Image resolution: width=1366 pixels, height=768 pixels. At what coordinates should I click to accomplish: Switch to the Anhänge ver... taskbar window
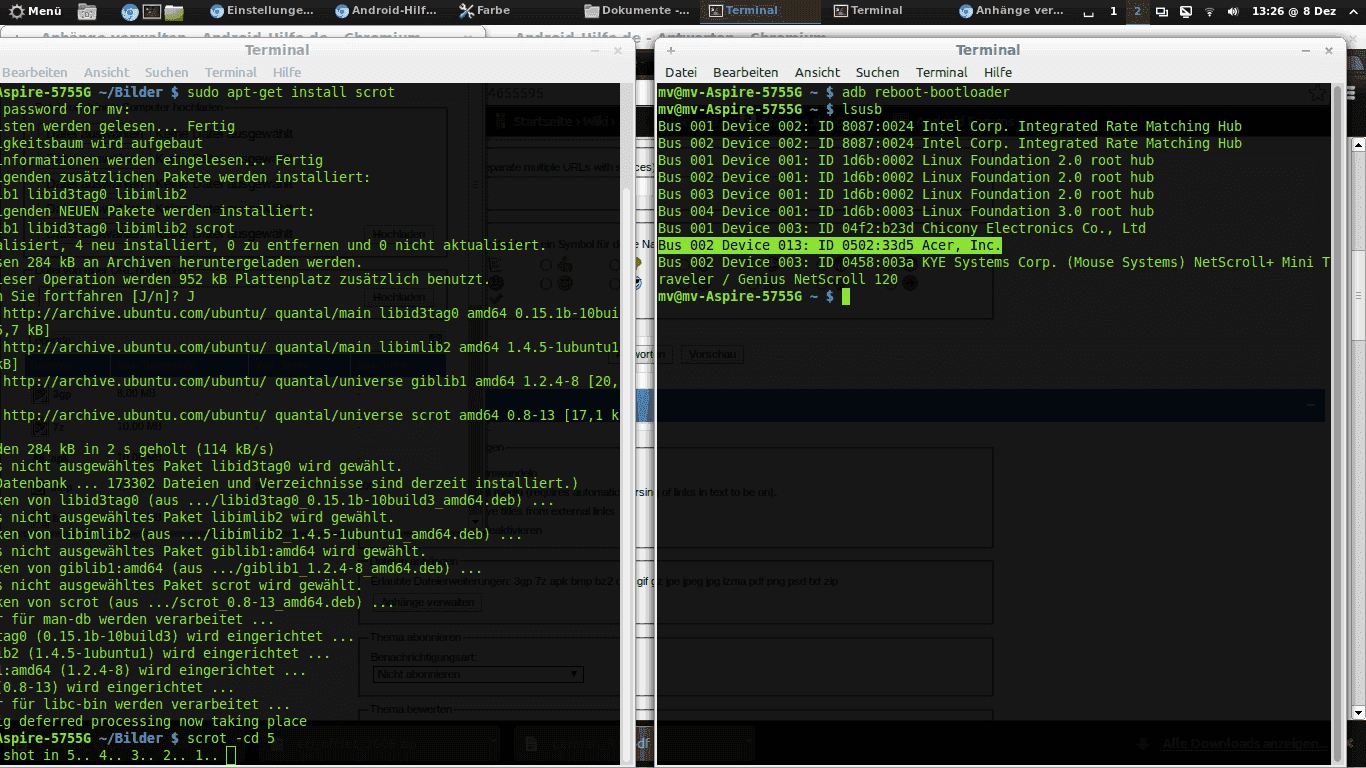[1011, 11]
